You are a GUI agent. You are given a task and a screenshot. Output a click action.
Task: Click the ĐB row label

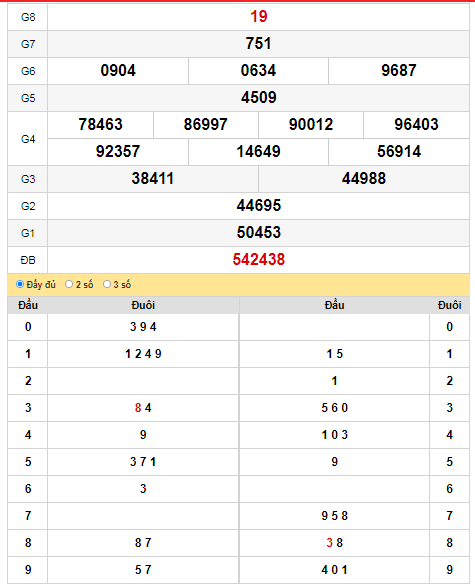point(28,260)
